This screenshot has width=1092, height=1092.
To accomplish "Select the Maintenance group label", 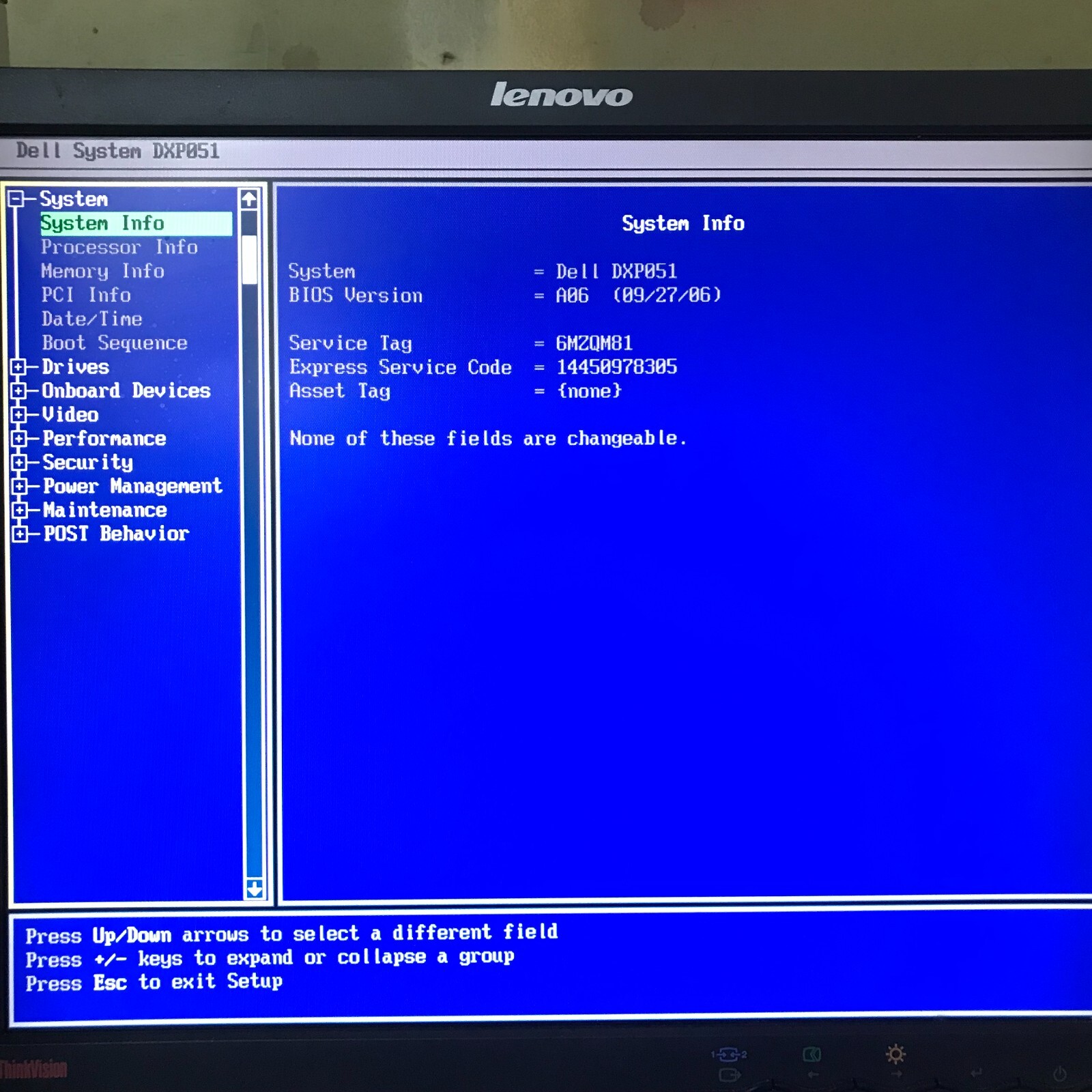I will tap(105, 511).
